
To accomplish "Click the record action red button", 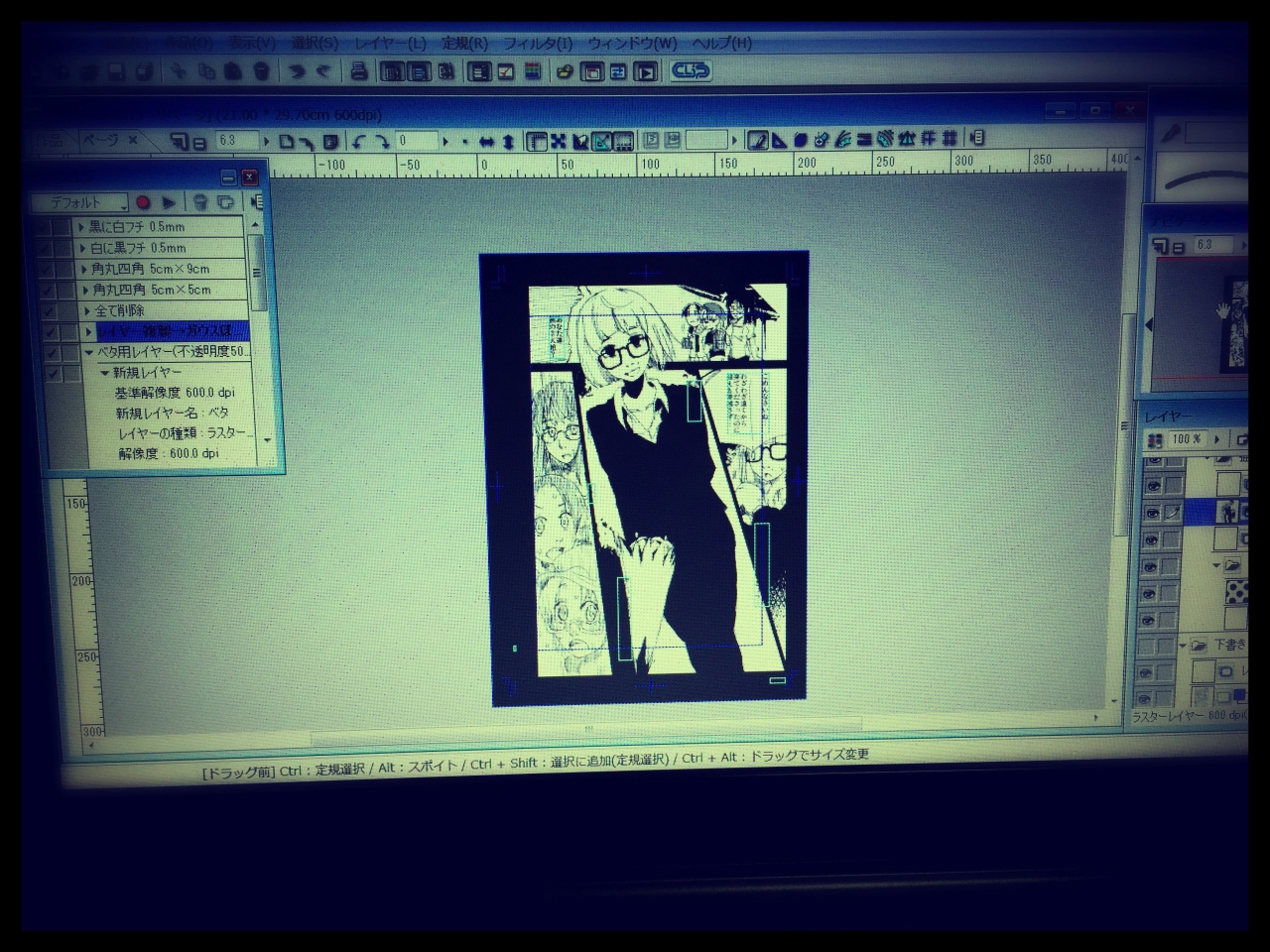I will click(143, 202).
